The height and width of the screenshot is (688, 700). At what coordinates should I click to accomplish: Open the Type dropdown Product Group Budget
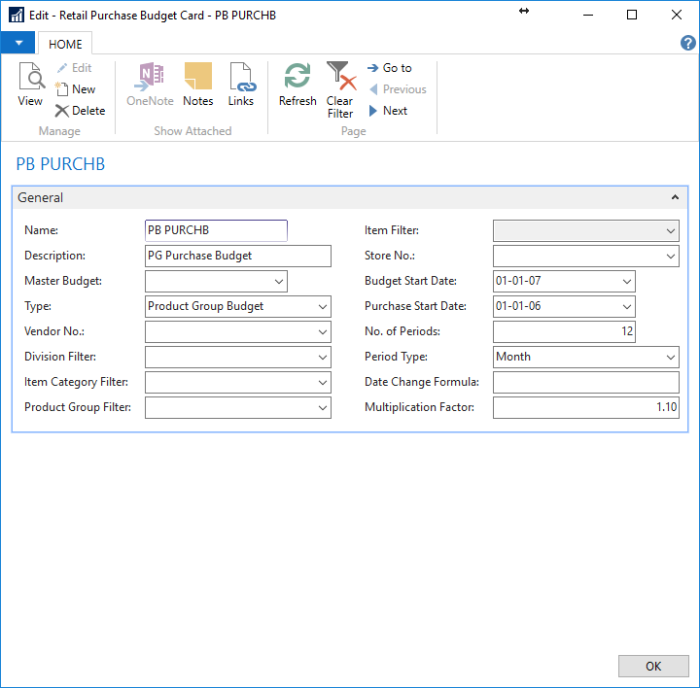(322, 307)
